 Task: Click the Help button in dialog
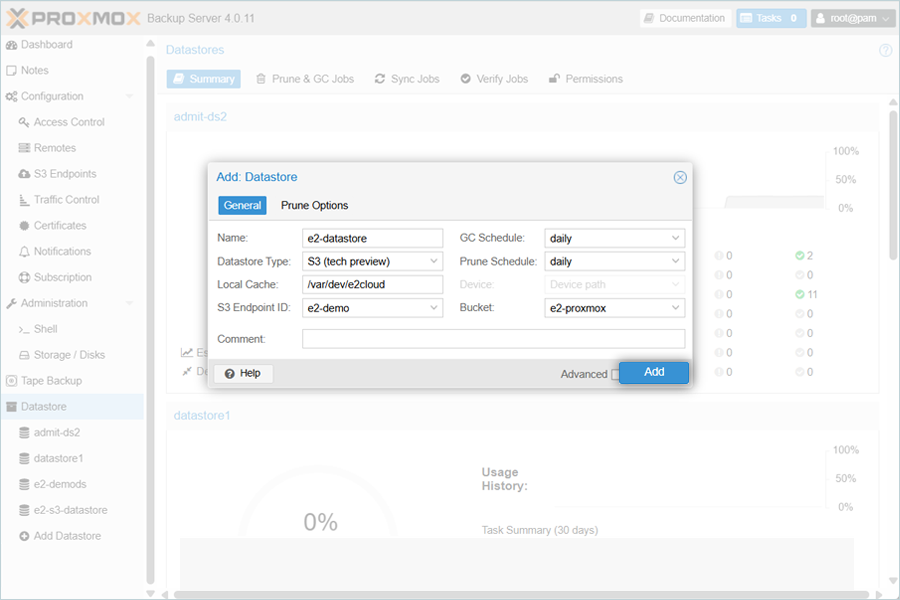243,373
